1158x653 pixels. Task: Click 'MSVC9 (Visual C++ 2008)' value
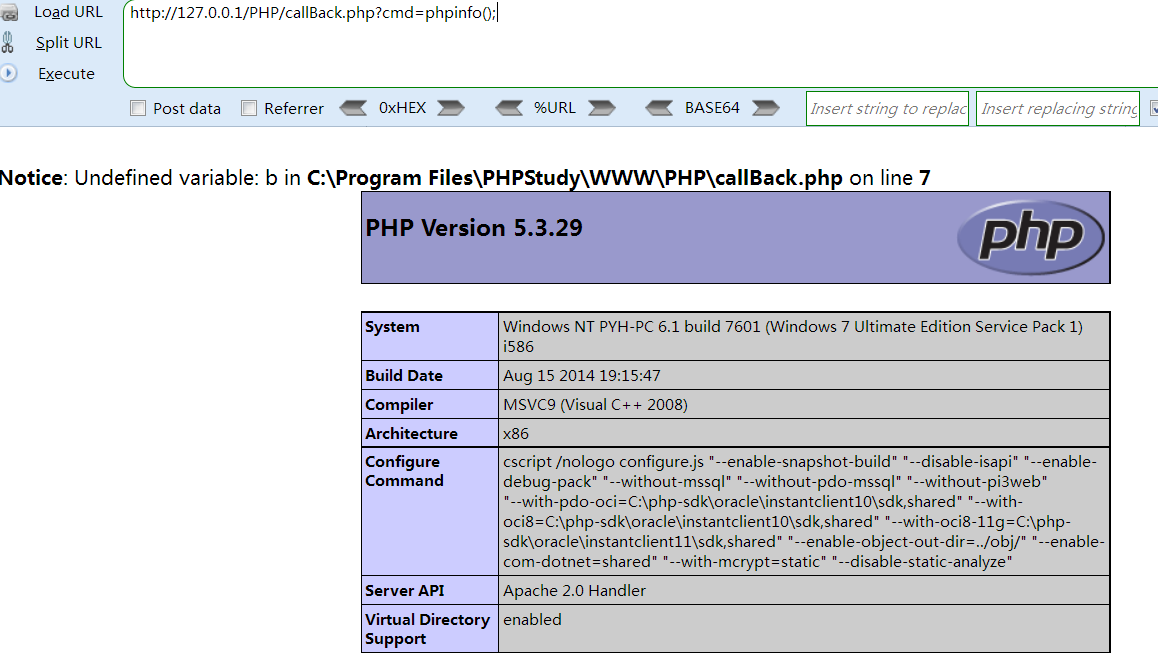click(595, 405)
